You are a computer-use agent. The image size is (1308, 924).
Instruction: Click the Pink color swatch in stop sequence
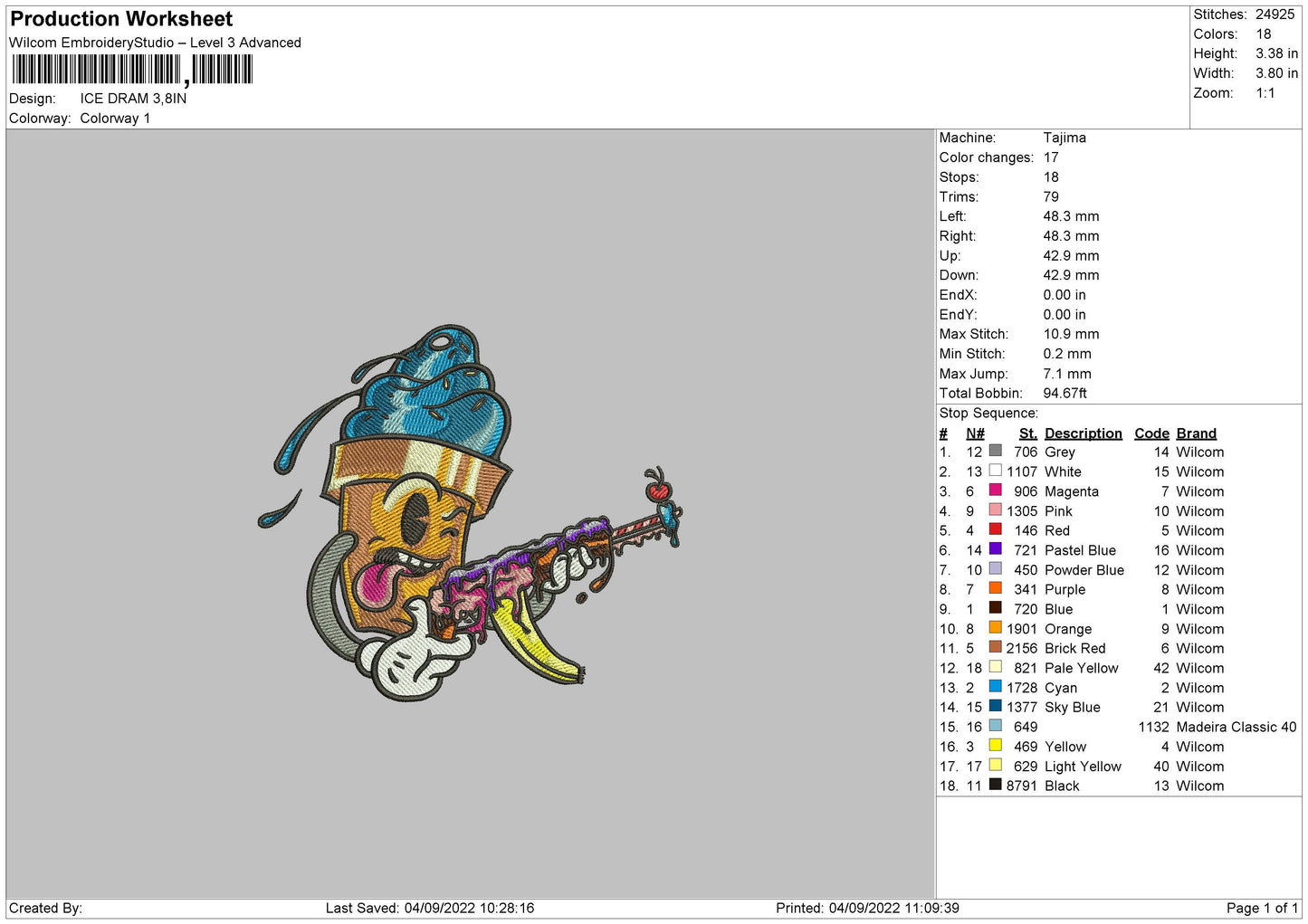click(996, 510)
